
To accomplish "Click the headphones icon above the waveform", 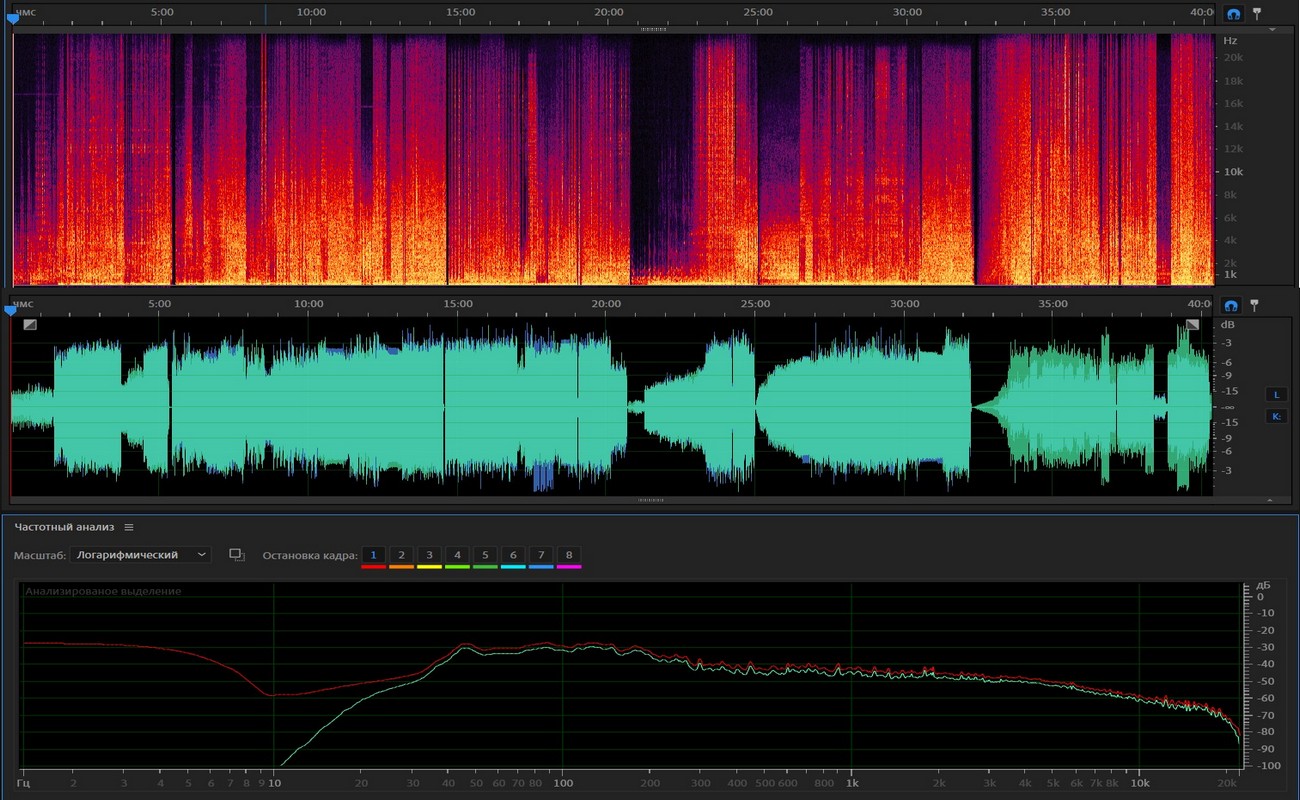I will (x=1232, y=305).
